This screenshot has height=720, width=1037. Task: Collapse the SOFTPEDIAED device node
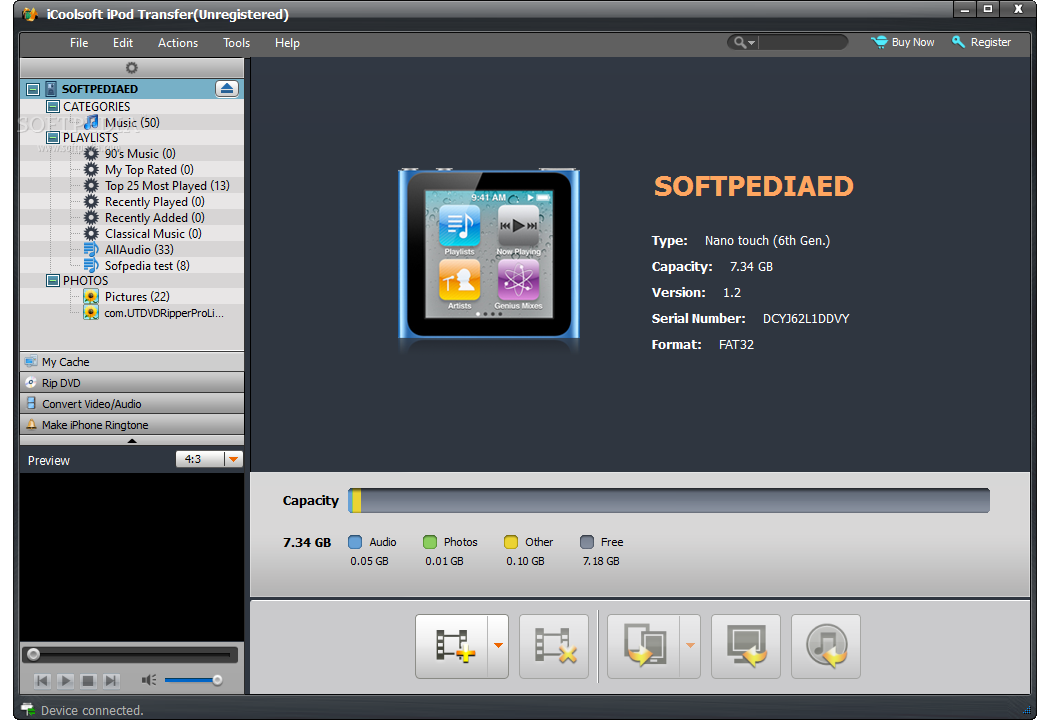32,89
